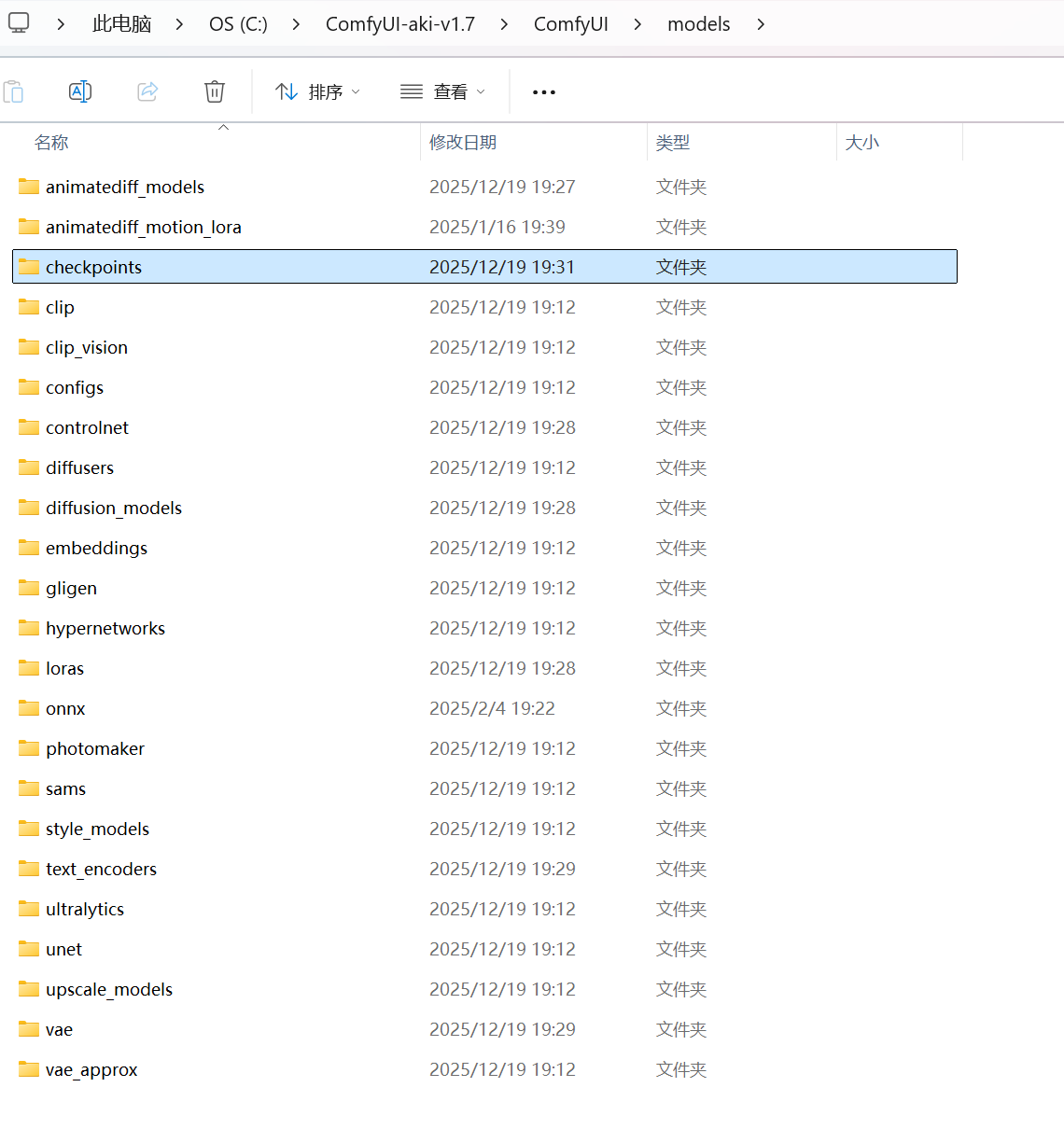
Task: Sort by 名称 column header
Action: tap(51, 143)
